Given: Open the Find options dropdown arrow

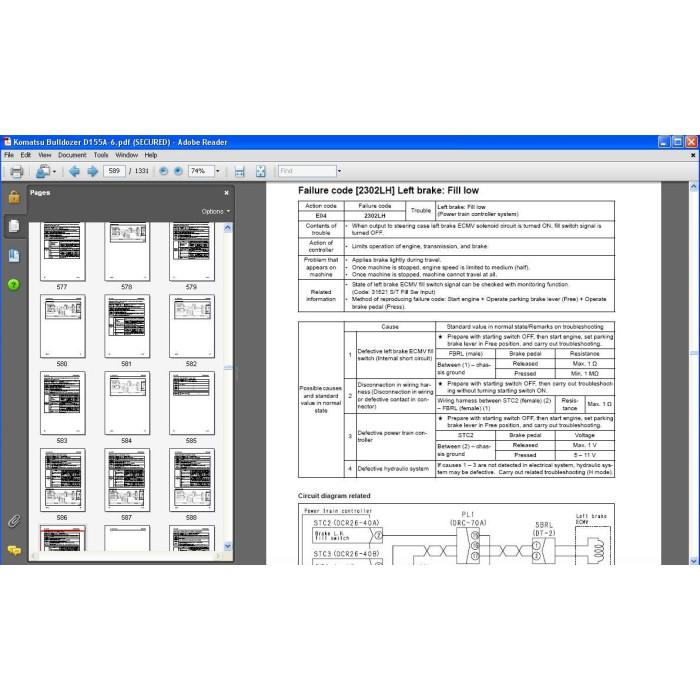Looking at the screenshot, I should (x=339, y=171).
